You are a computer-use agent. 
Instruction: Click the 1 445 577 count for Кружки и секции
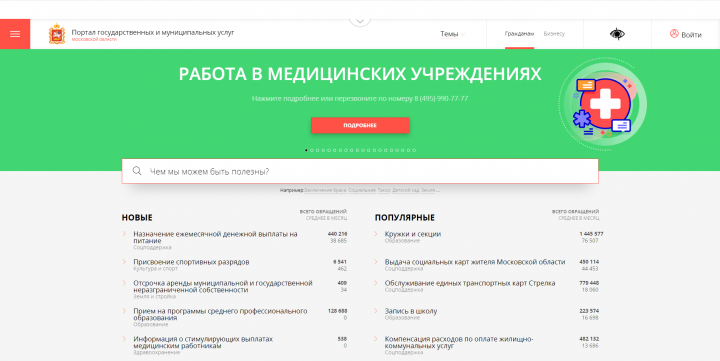point(591,234)
